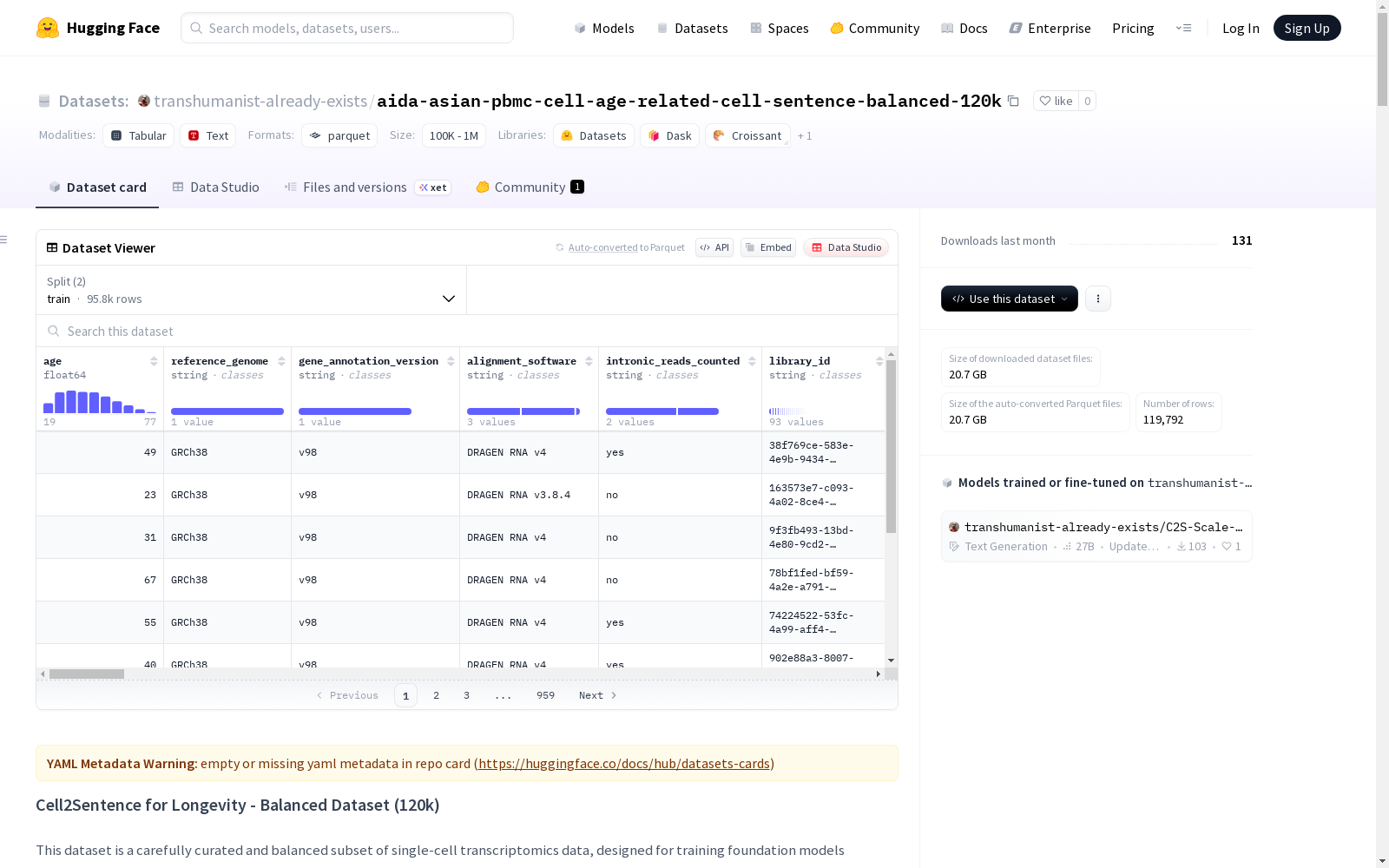Image resolution: width=1389 pixels, height=868 pixels.
Task: Select the age cell with value 67
Action: (x=100, y=580)
